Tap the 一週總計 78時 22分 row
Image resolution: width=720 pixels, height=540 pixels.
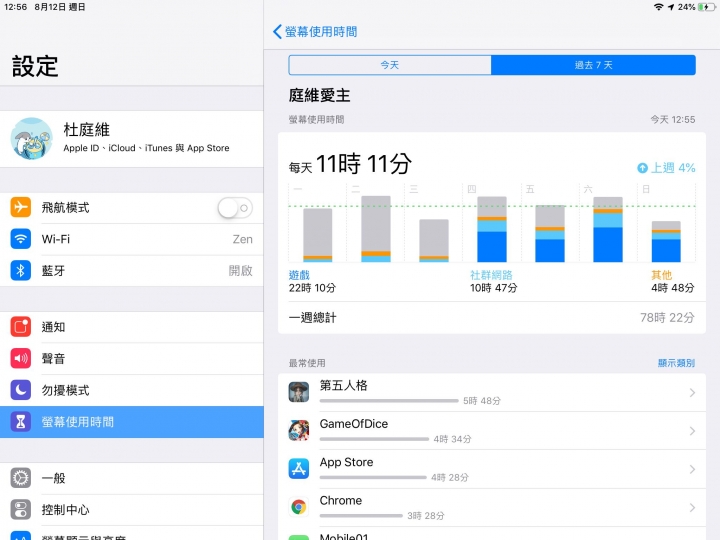pyautogui.click(x=492, y=318)
